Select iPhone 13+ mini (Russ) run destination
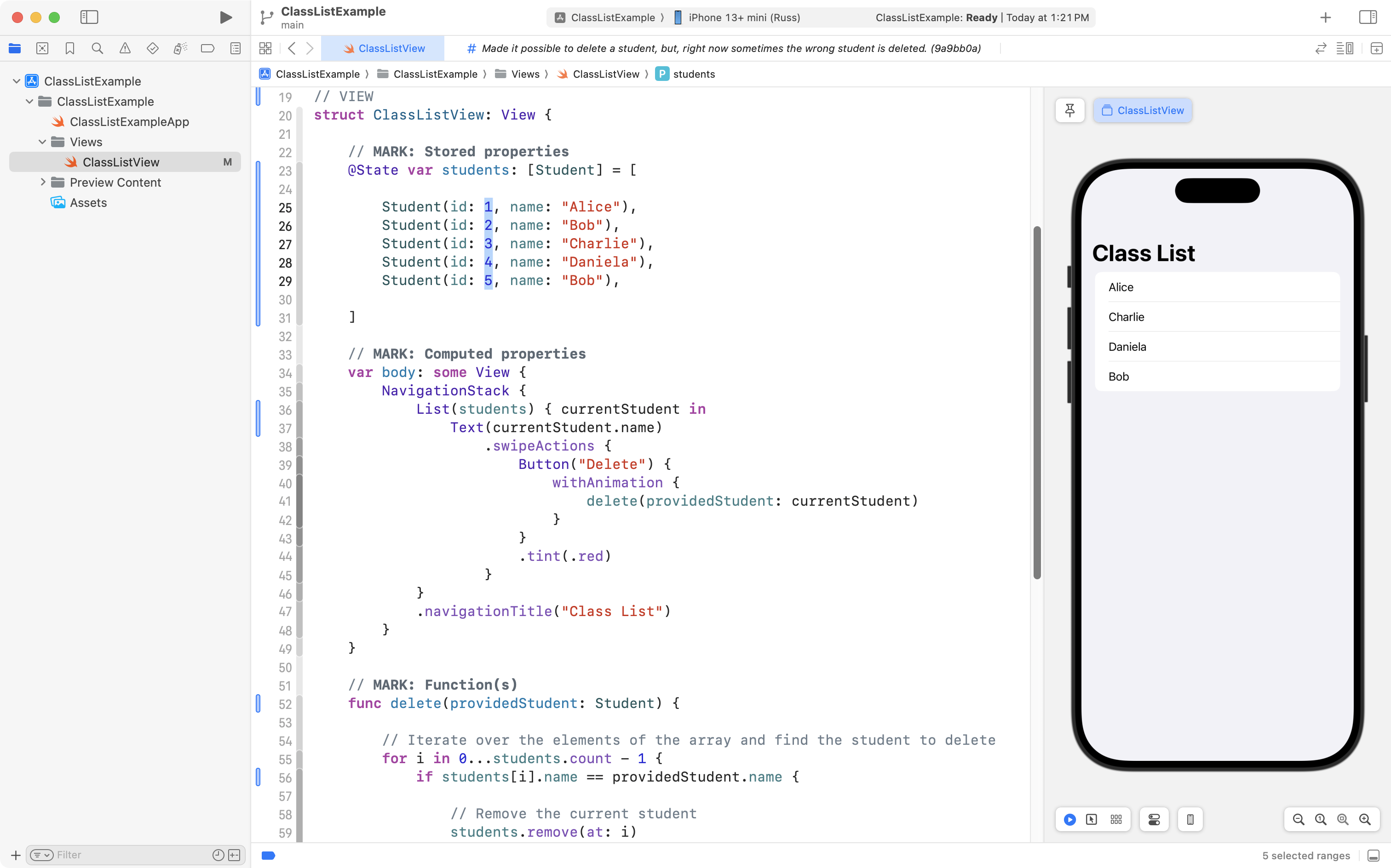Screen dimensions: 1391x868 [743, 17]
